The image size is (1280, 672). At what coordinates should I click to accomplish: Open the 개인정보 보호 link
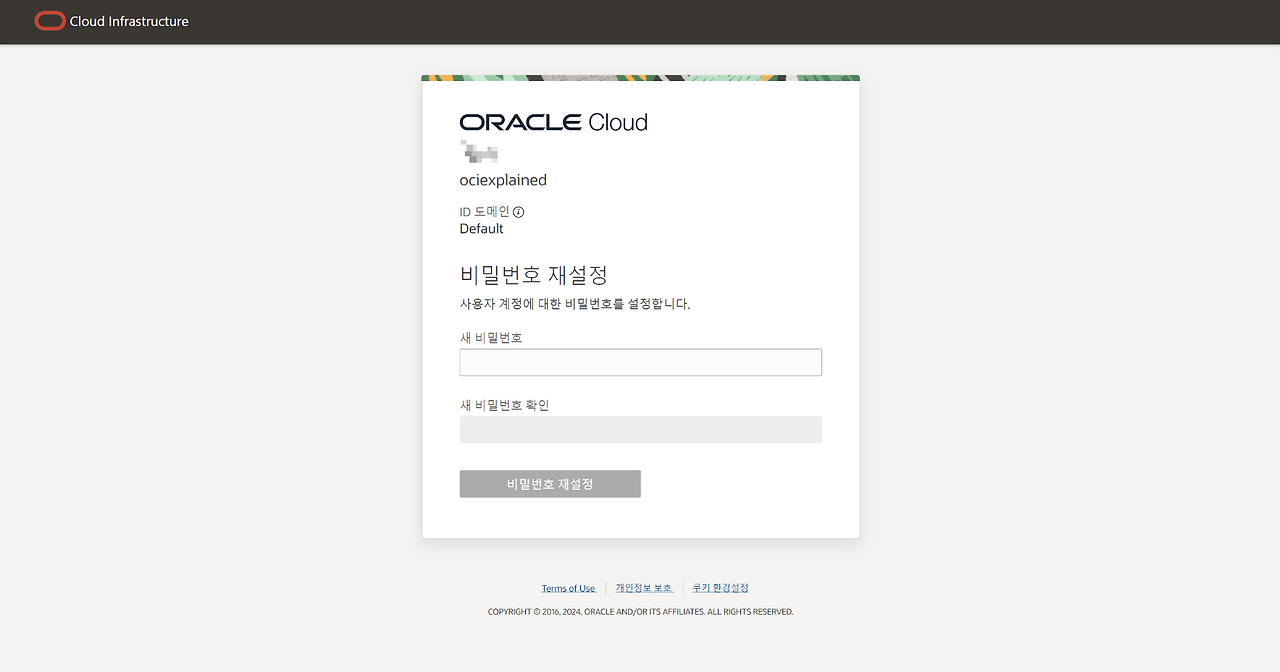643,588
